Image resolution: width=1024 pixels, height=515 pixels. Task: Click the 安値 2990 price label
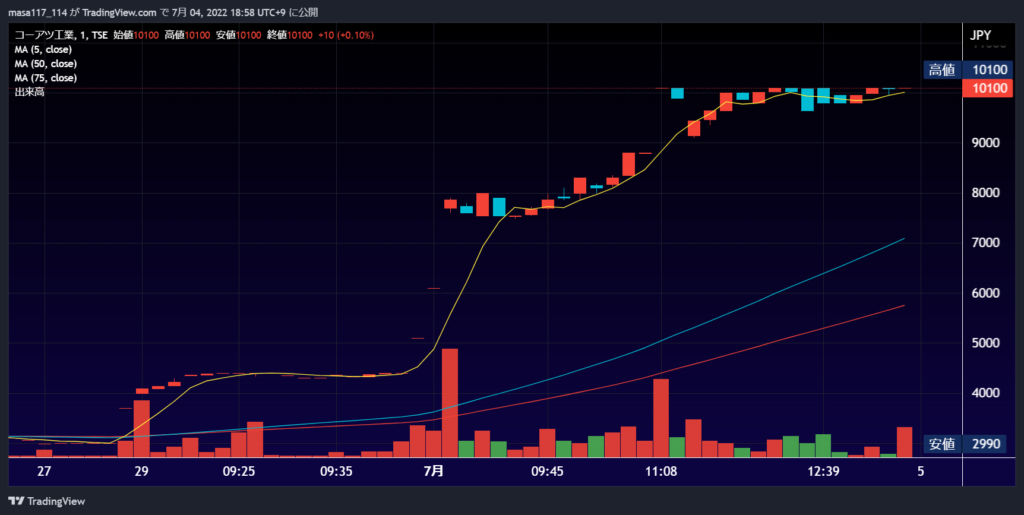point(965,444)
